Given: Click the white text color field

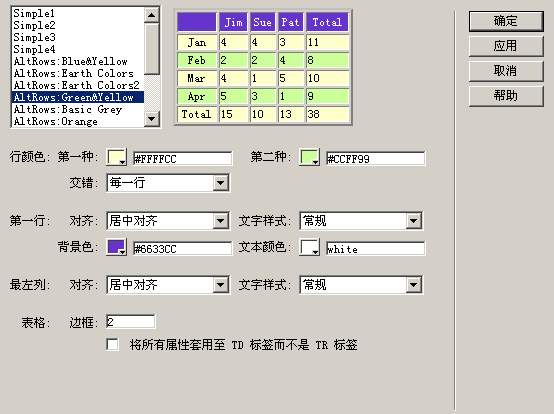Looking at the screenshot, I should coord(376,249).
